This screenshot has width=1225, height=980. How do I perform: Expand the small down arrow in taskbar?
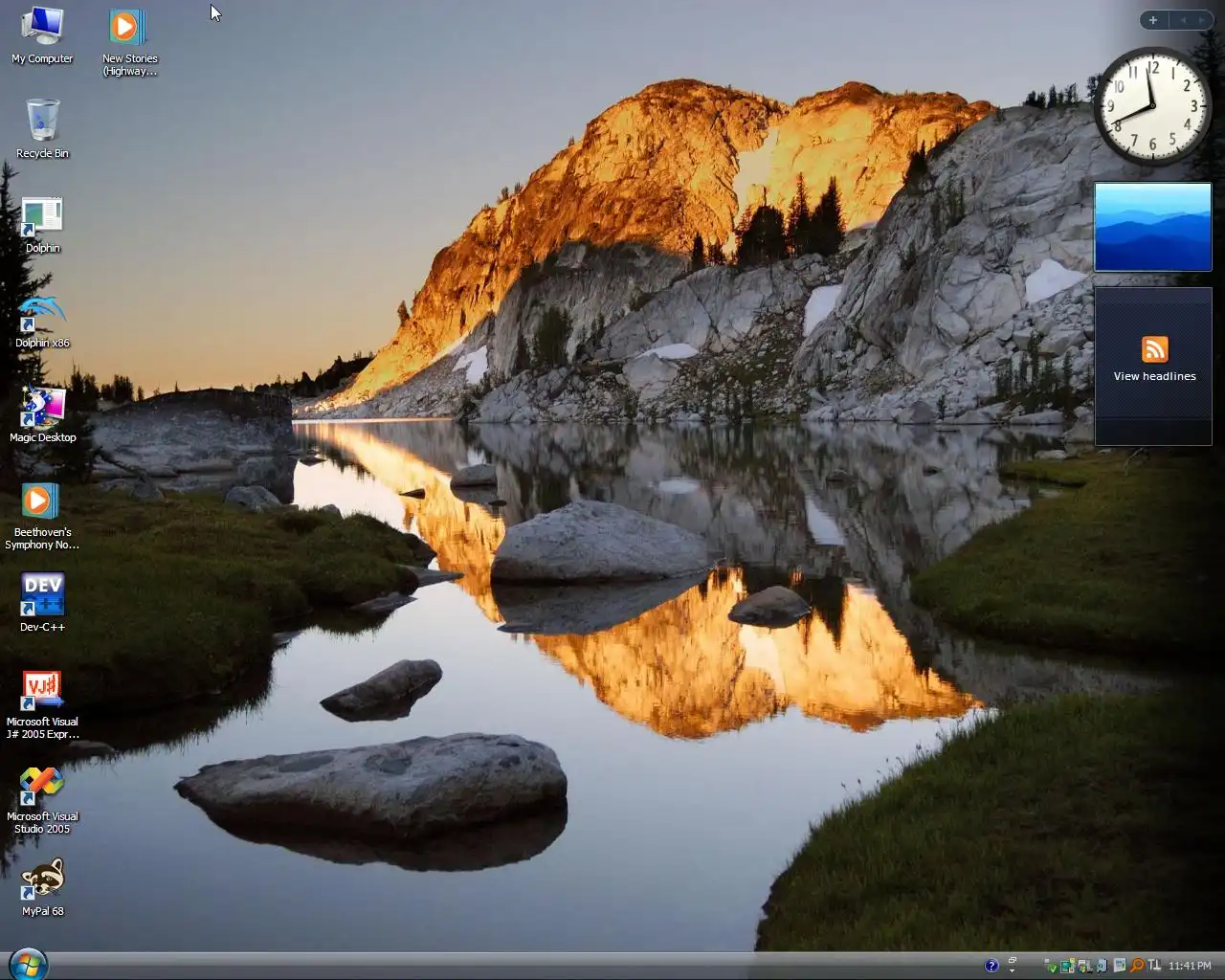click(1012, 970)
